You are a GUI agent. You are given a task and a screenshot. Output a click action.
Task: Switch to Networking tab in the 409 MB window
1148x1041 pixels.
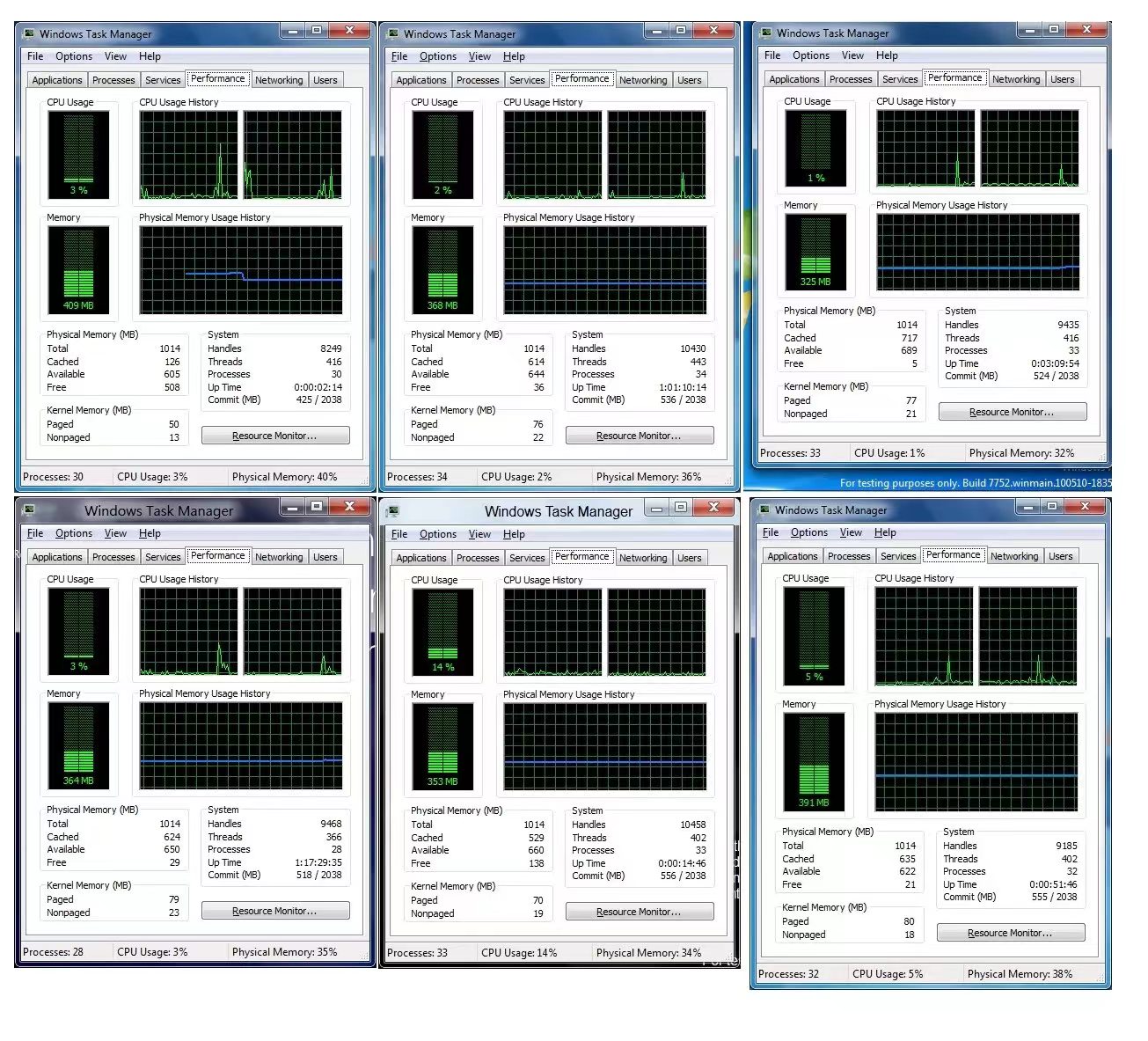pos(279,80)
